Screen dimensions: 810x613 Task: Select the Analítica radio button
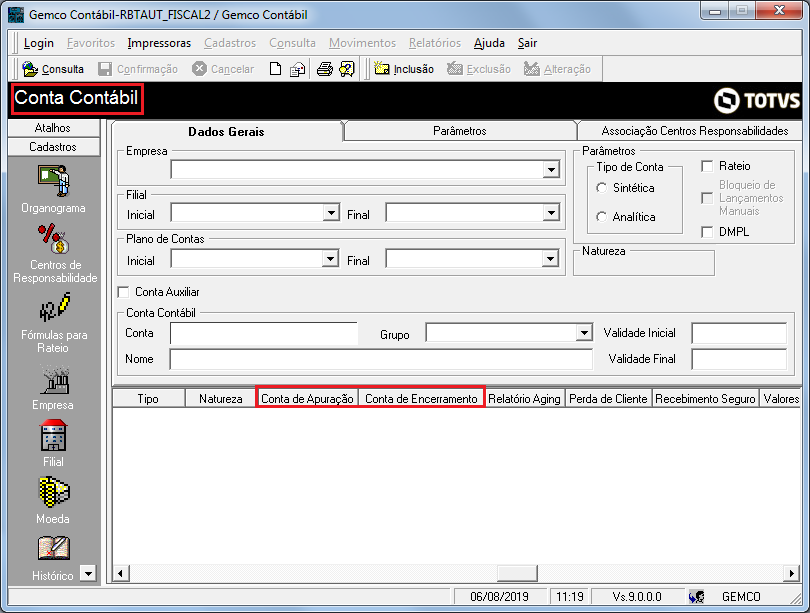tap(601, 217)
